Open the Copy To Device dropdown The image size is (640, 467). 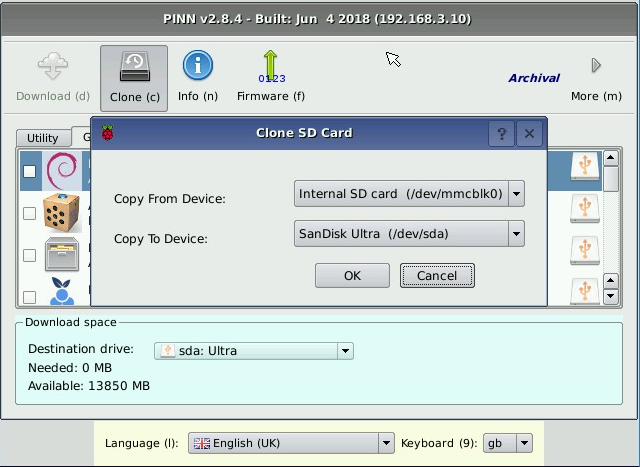click(x=409, y=234)
